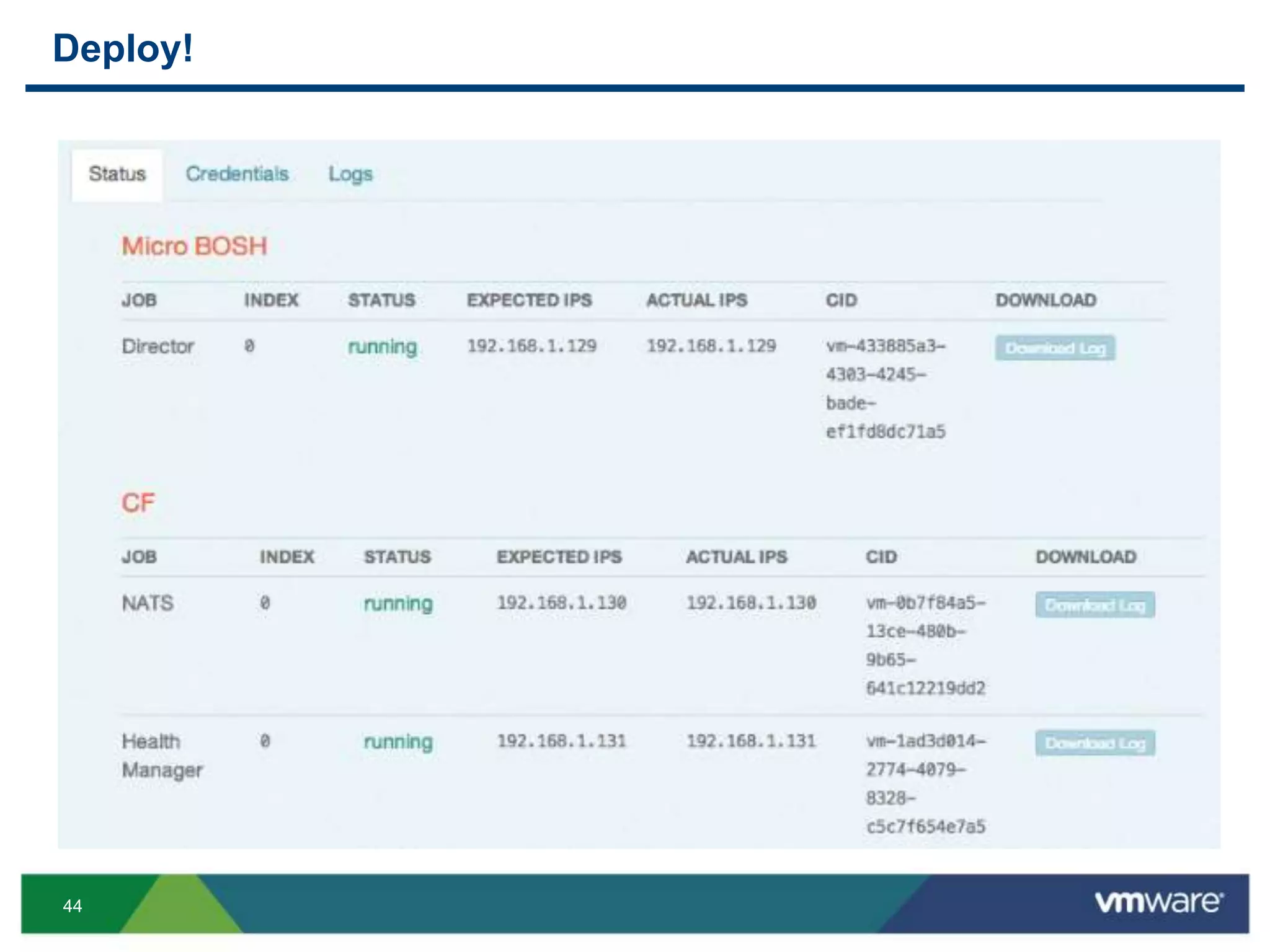Download log for Health Manager job
The width and height of the screenshot is (1270, 952).
tap(1095, 743)
